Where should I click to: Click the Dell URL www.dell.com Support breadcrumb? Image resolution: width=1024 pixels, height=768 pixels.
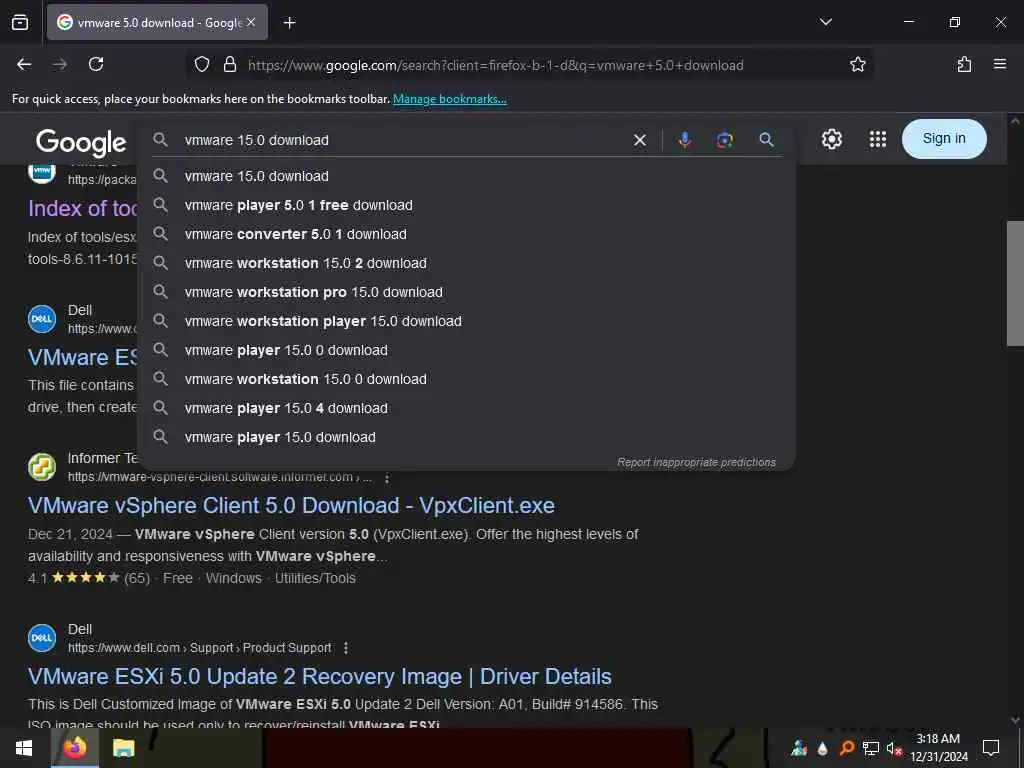[x=199, y=648]
